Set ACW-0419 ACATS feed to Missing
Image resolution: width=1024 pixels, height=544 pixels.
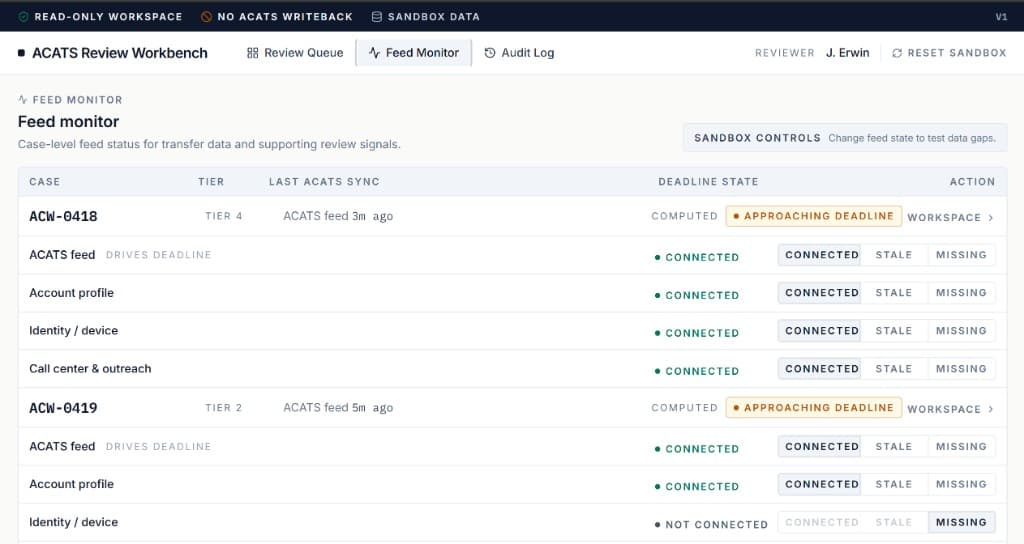961,446
